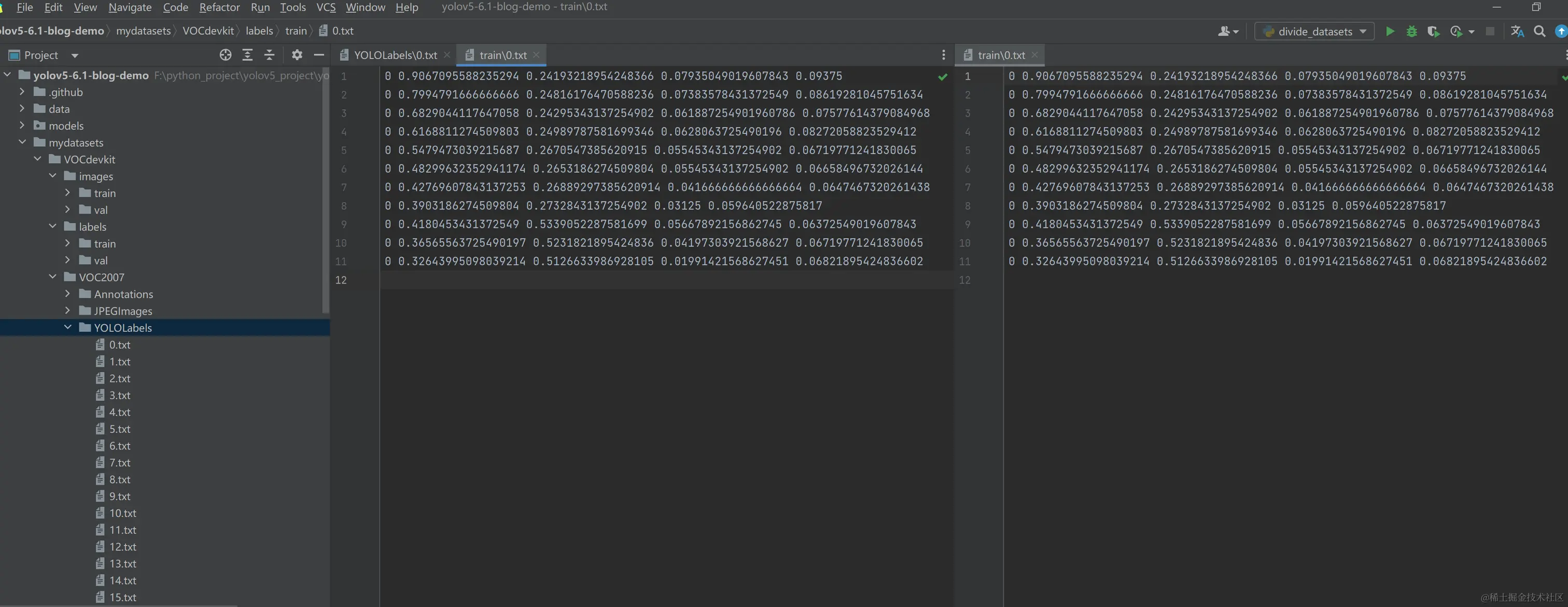Click Collapse All icon in Project panel
The width and height of the screenshot is (1568, 607).
269,55
